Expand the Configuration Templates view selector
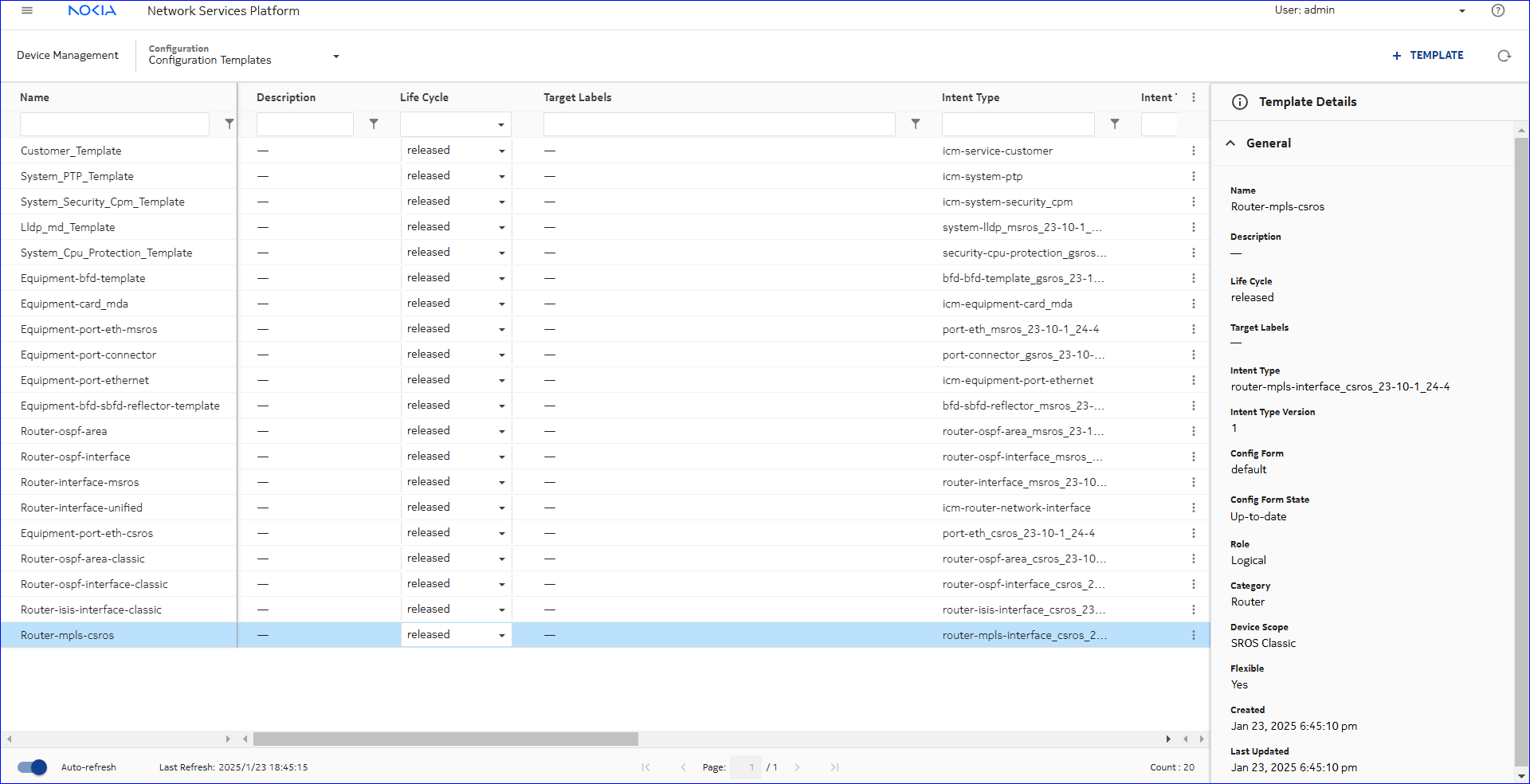 pyautogui.click(x=335, y=56)
